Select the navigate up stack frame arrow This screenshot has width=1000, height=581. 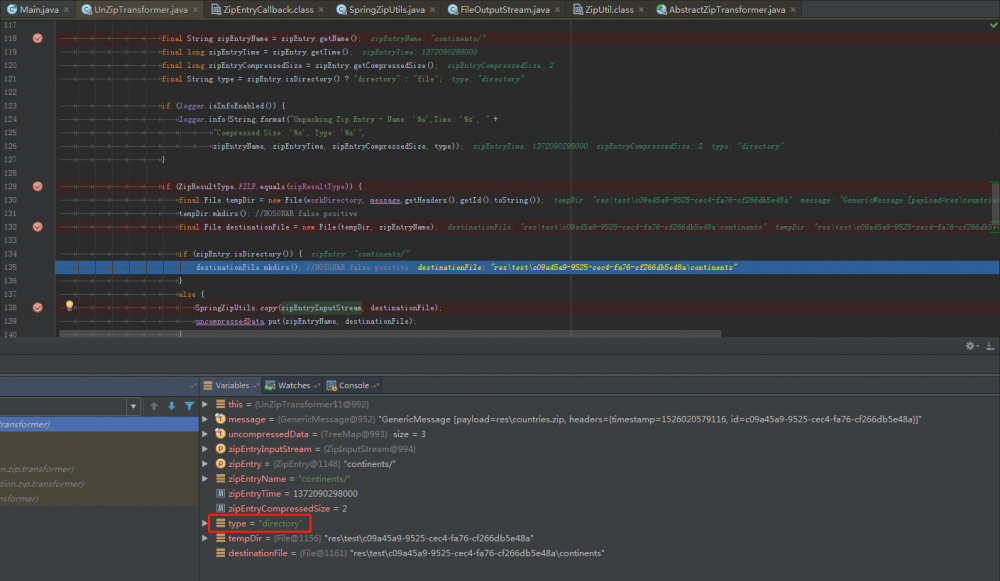pos(154,405)
